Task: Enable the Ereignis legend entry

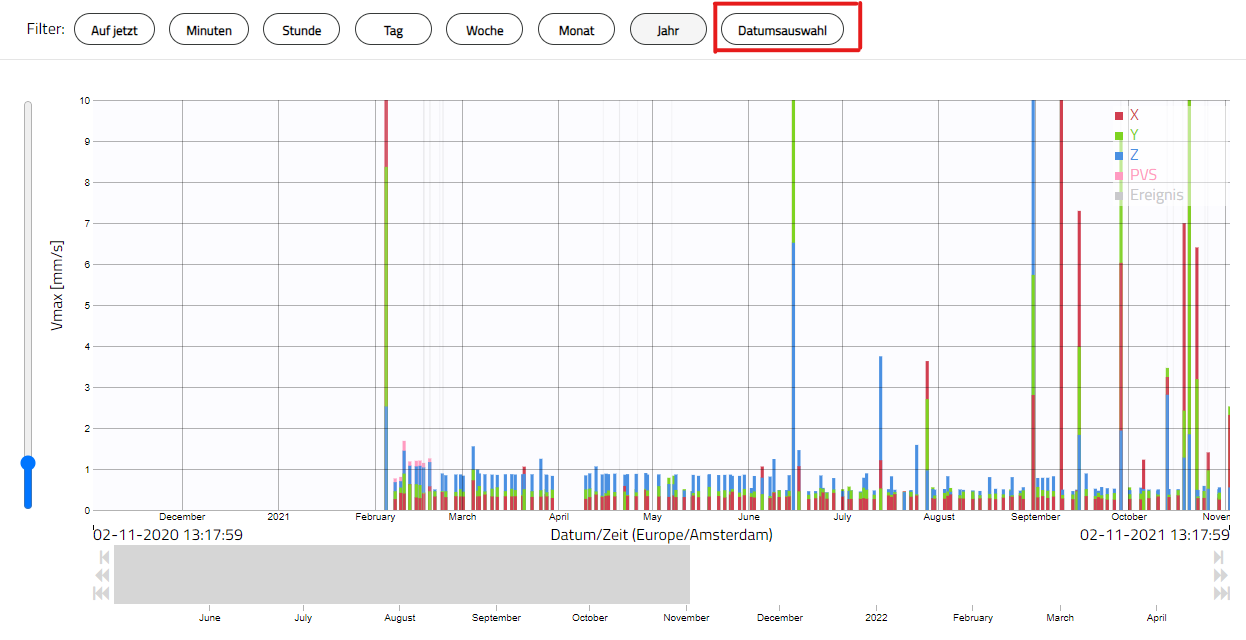Action: [x=1149, y=195]
